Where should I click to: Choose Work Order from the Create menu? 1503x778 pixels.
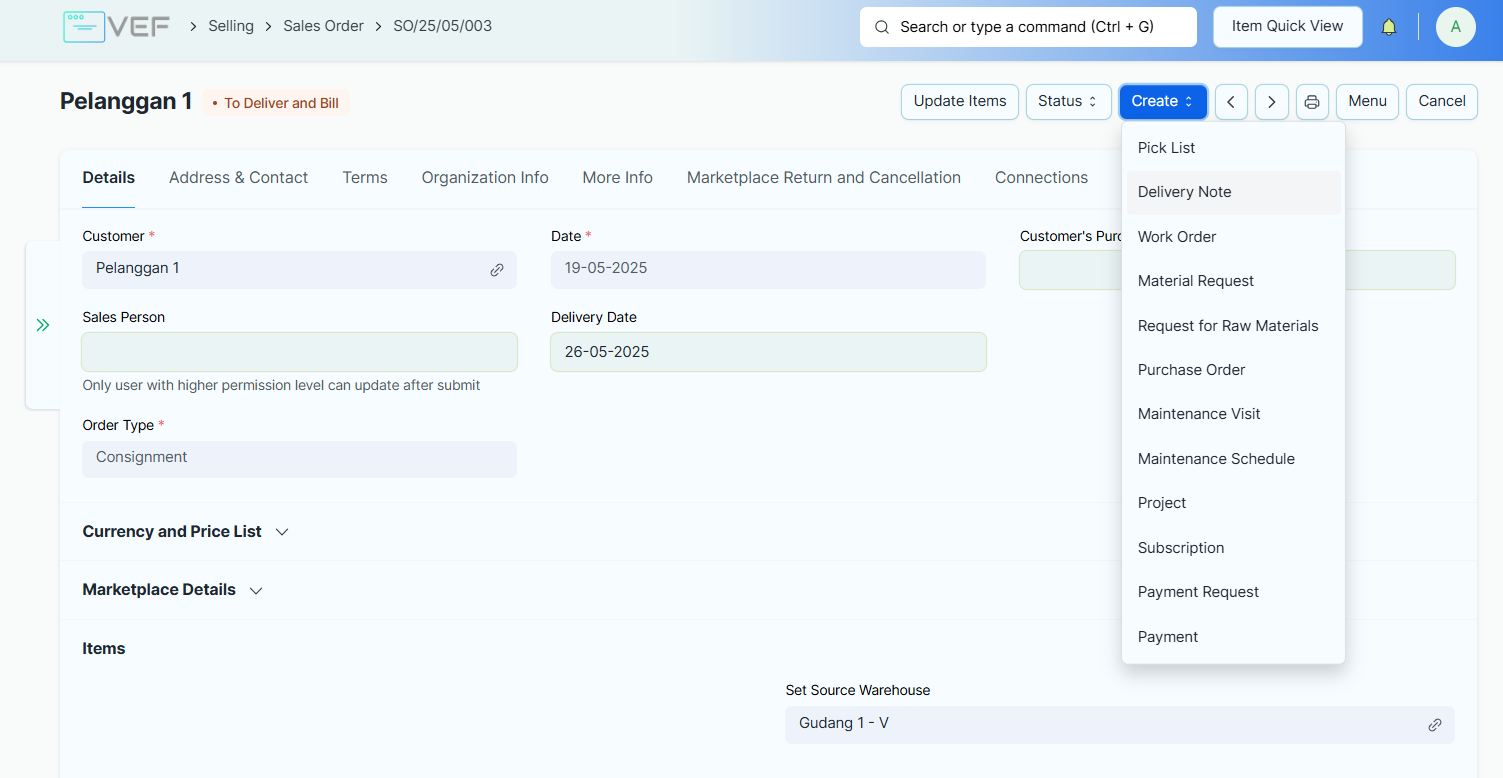pos(1233,237)
